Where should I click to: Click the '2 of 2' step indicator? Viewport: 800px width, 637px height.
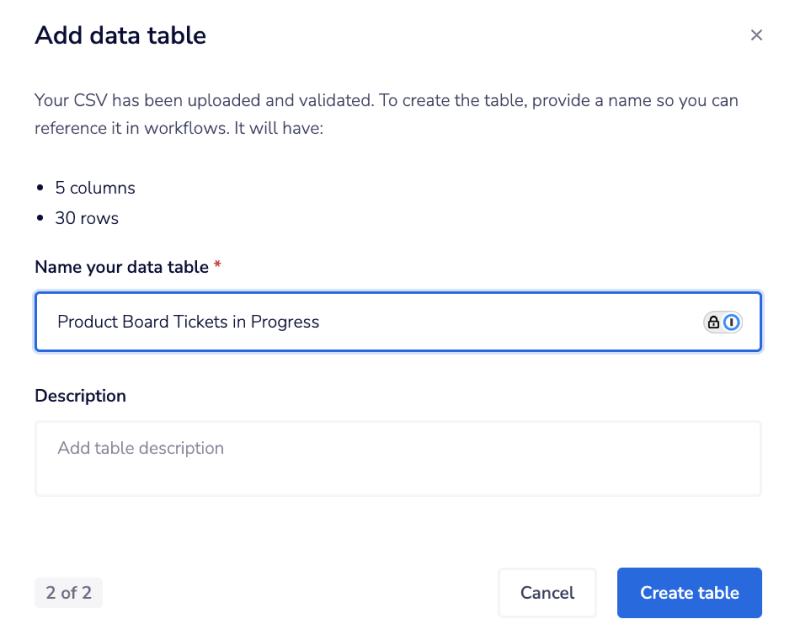click(68, 593)
